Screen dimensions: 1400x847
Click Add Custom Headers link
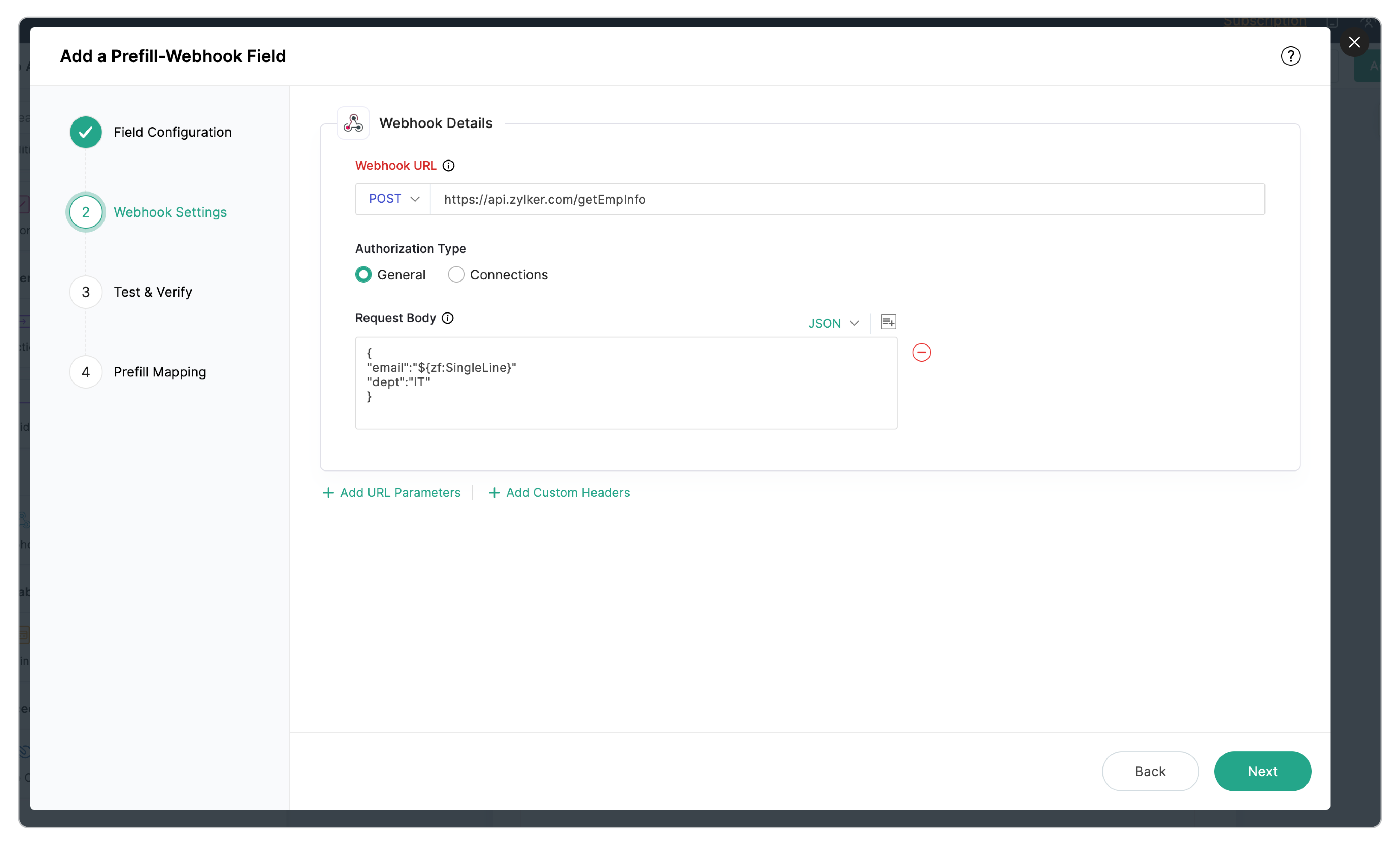coord(559,492)
